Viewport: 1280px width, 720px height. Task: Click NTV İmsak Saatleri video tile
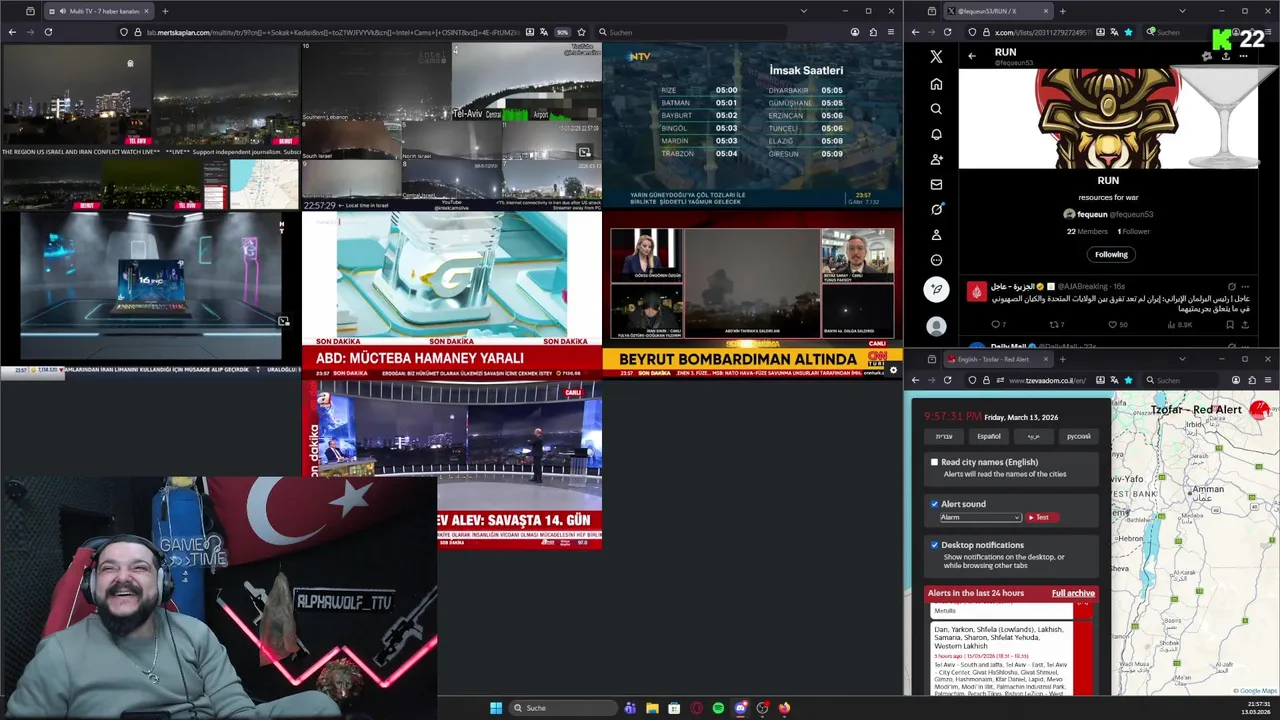752,125
